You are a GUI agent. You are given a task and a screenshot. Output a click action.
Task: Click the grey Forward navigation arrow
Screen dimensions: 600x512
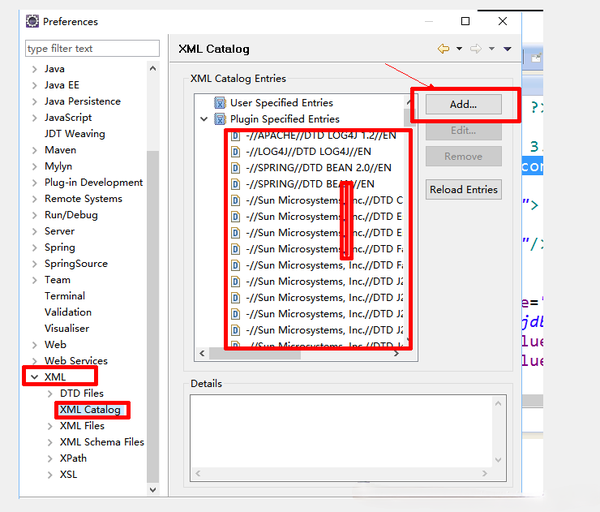click(x=476, y=49)
